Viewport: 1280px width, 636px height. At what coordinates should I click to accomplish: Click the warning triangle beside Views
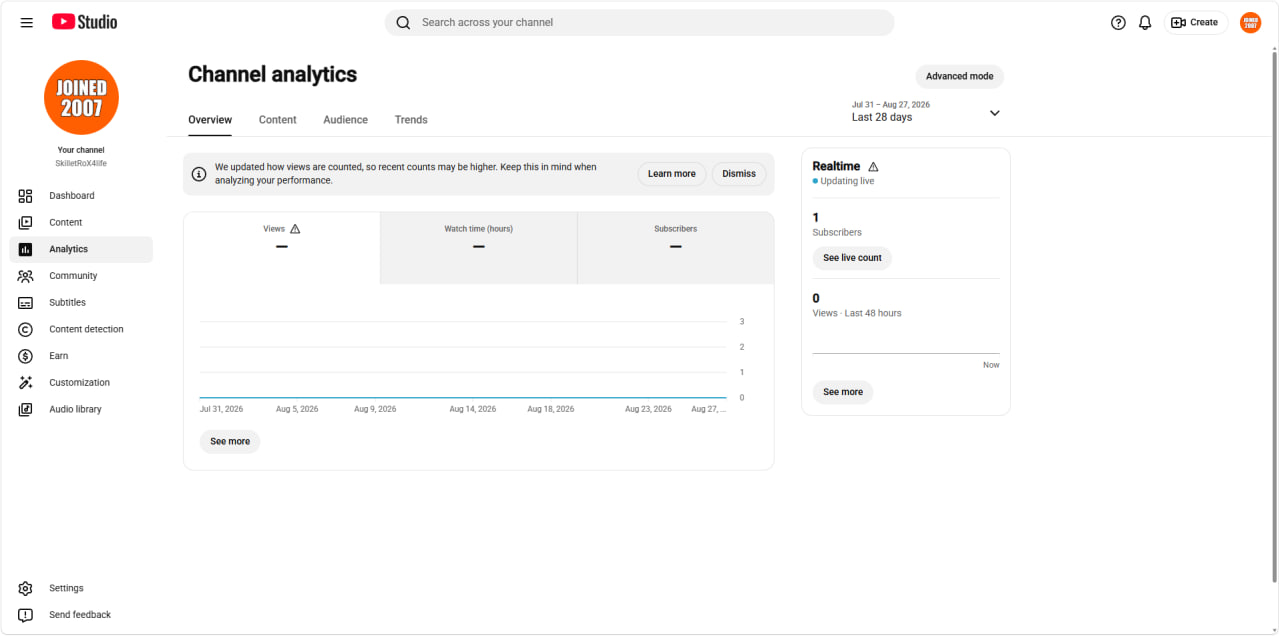(x=295, y=229)
